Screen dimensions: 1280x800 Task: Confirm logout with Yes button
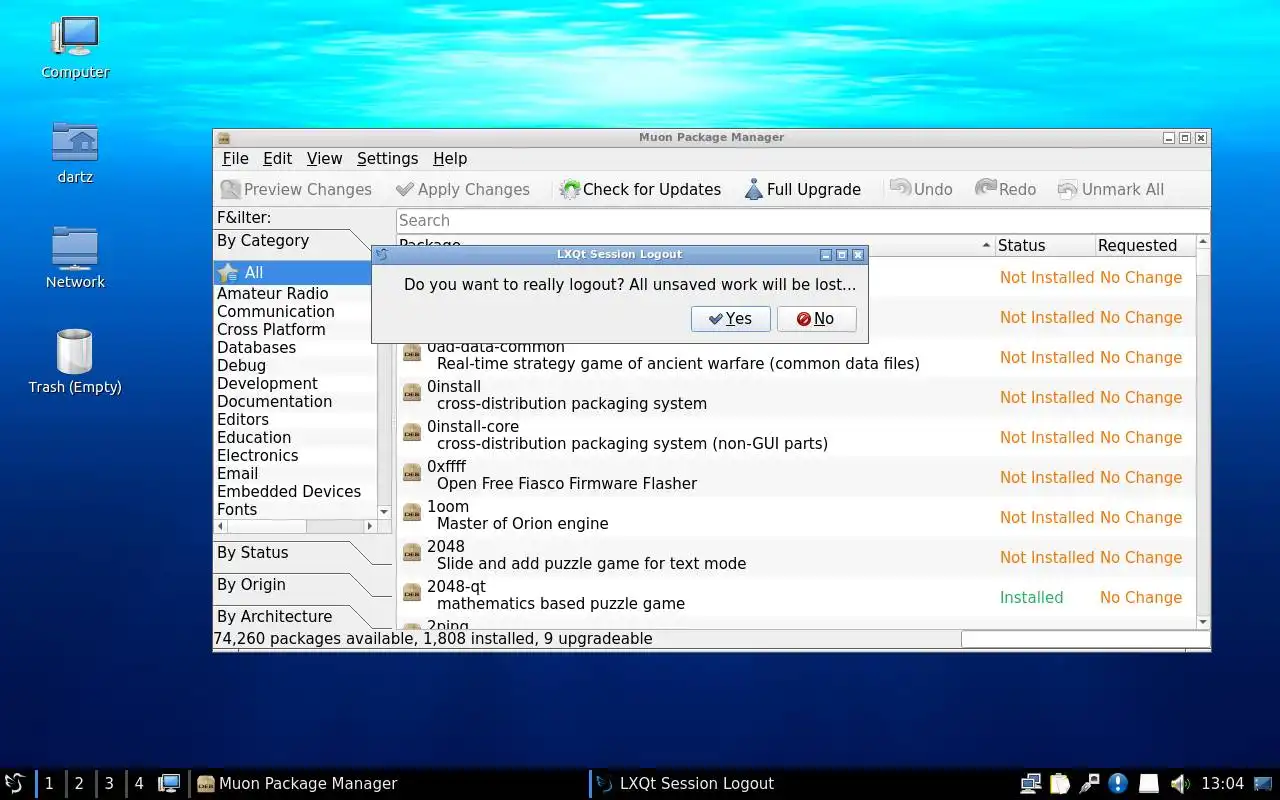tap(730, 319)
